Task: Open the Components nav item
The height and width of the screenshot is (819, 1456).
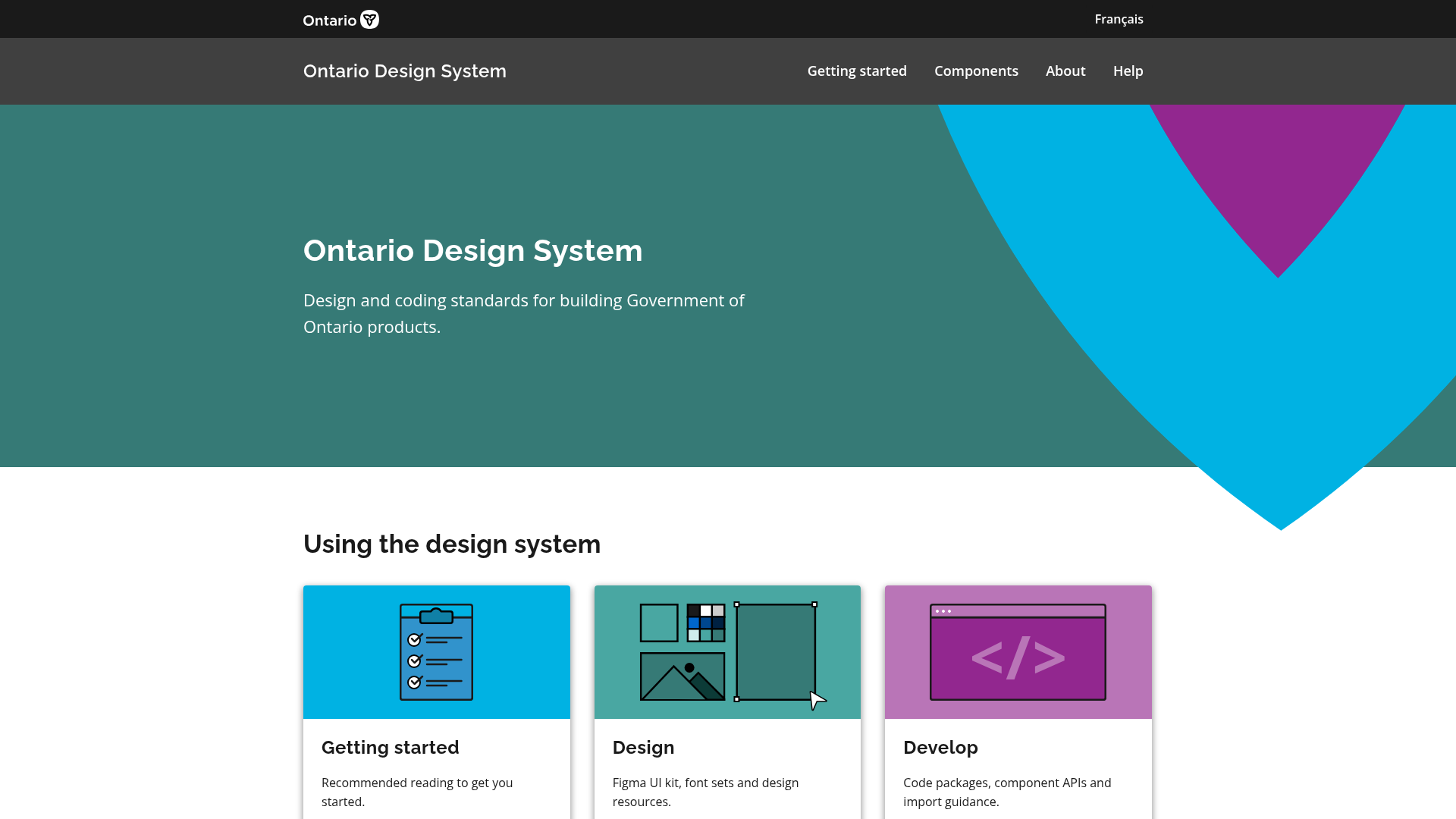Action: pyautogui.click(x=976, y=71)
